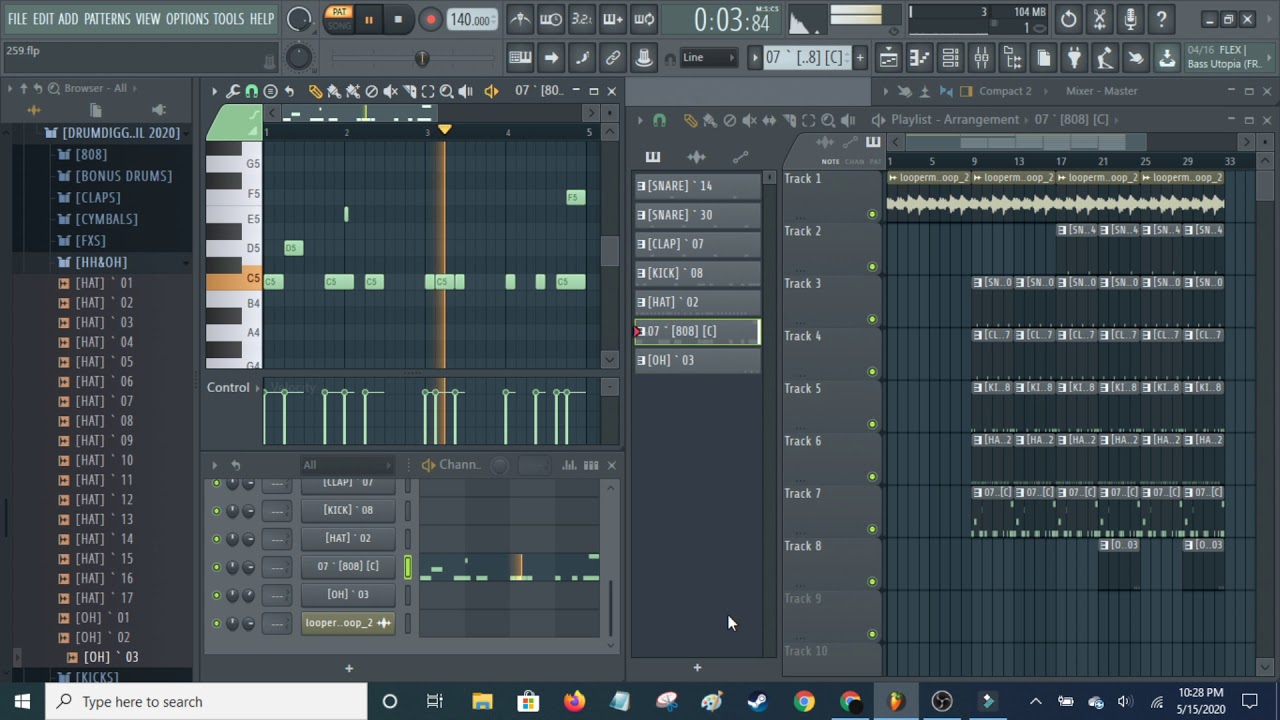Open File Explorer from the taskbar
This screenshot has height=720, width=1280.
[482, 701]
